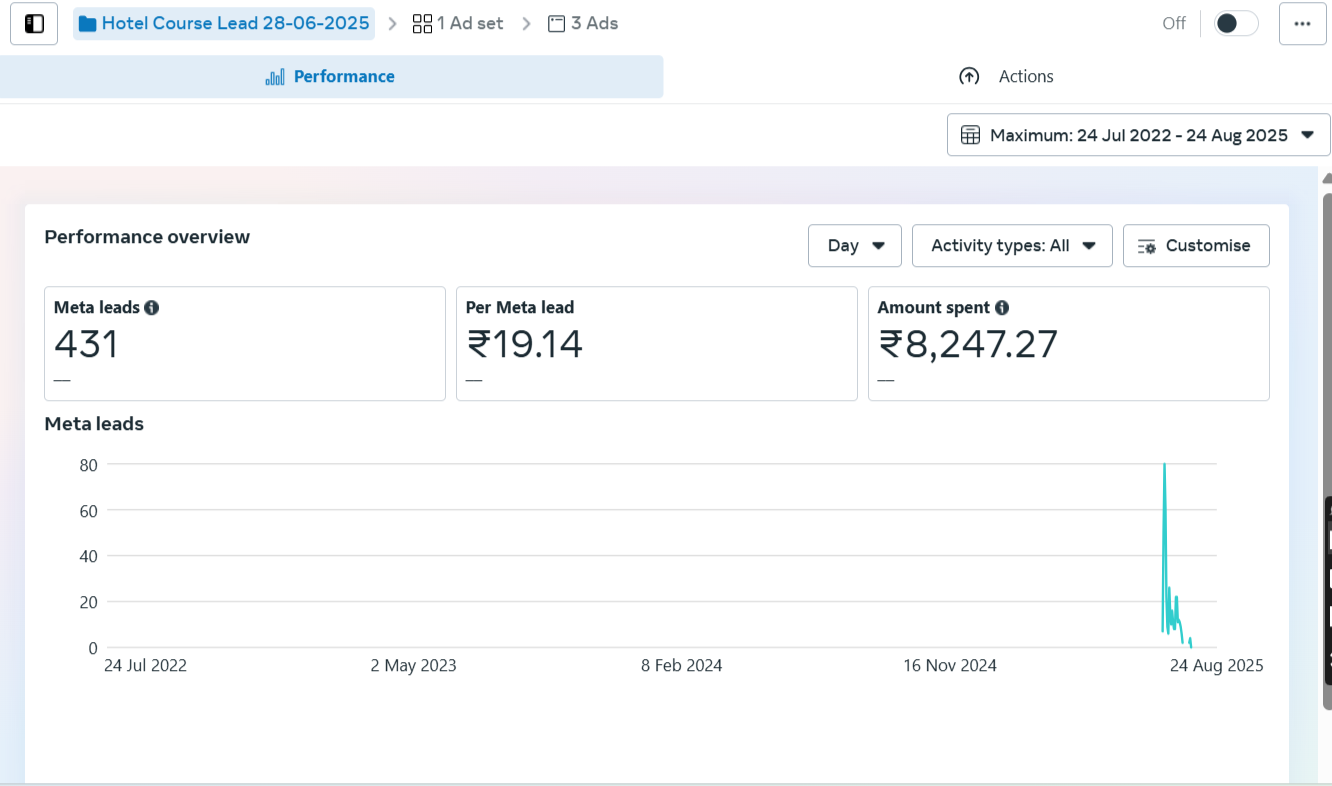
Task: Click the sidebar panel toggle icon
Action: coord(34,24)
